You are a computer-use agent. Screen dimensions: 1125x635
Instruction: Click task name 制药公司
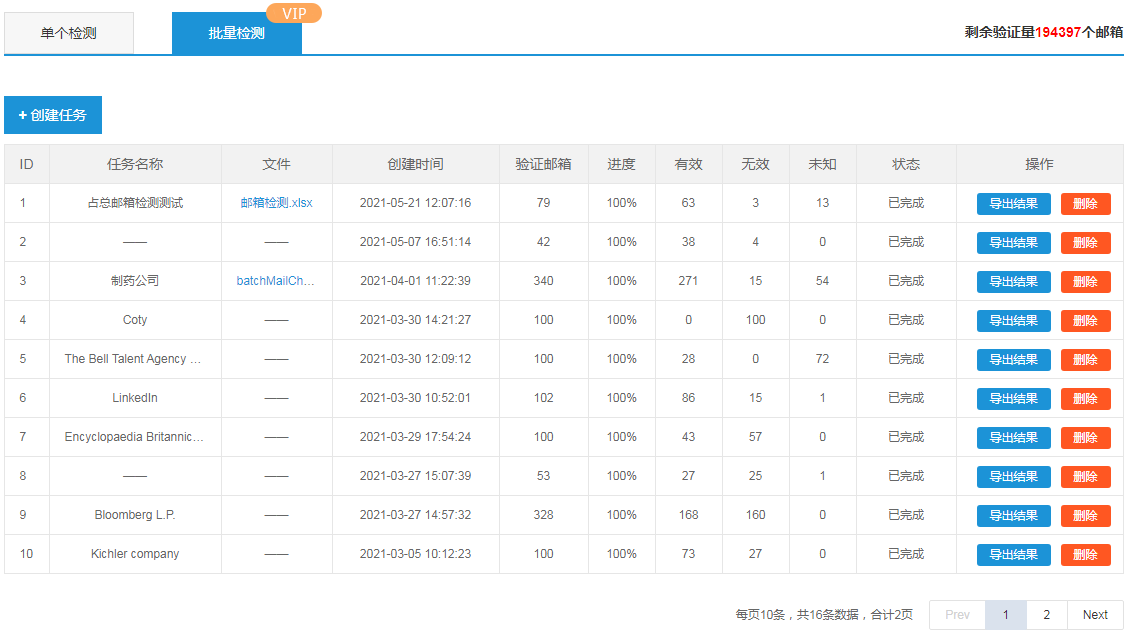(135, 281)
